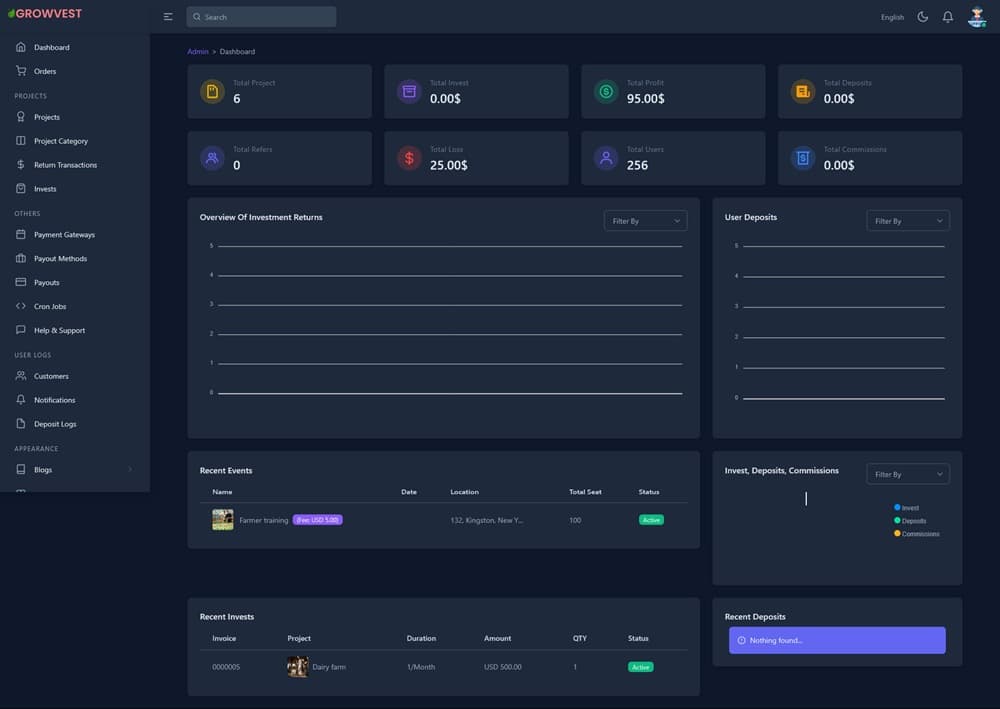
Task: Click the hamburger sidebar toggle icon
Action: tap(168, 17)
